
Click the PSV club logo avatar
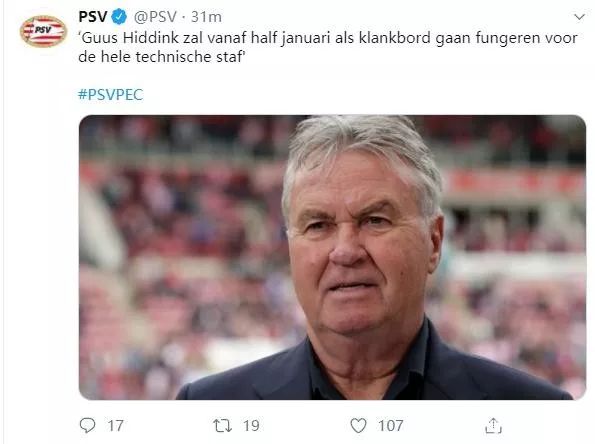pos(43,31)
